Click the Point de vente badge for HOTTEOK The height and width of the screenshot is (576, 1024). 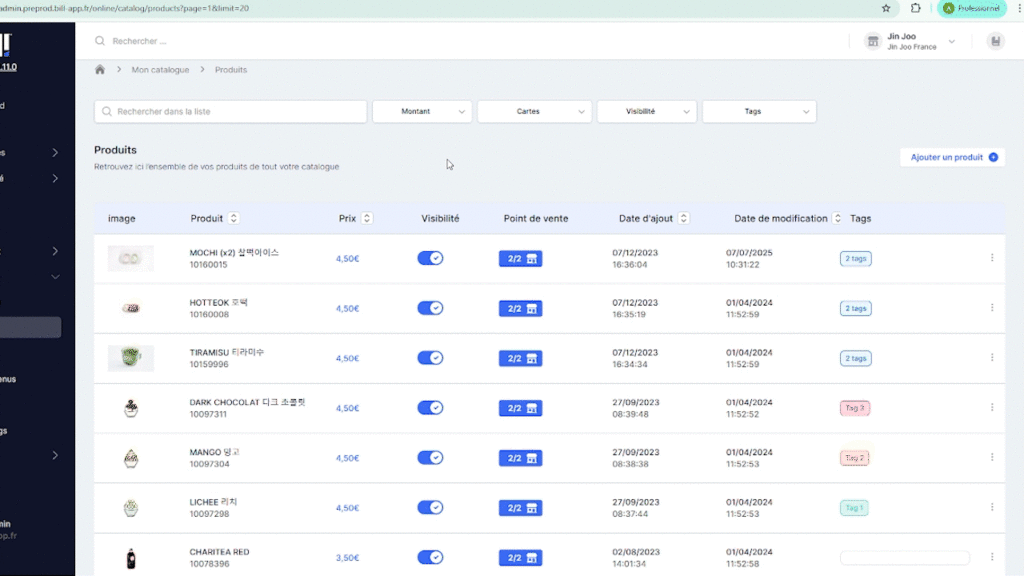(520, 308)
